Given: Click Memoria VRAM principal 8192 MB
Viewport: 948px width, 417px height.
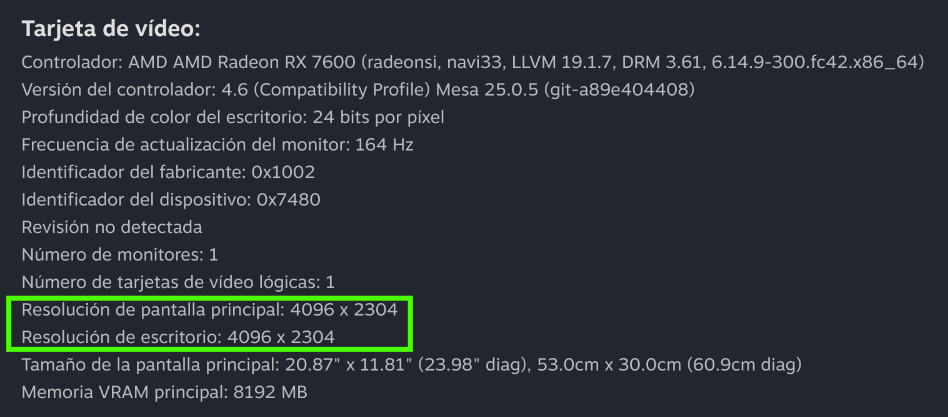Looking at the screenshot, I should (x=164, y=392).
